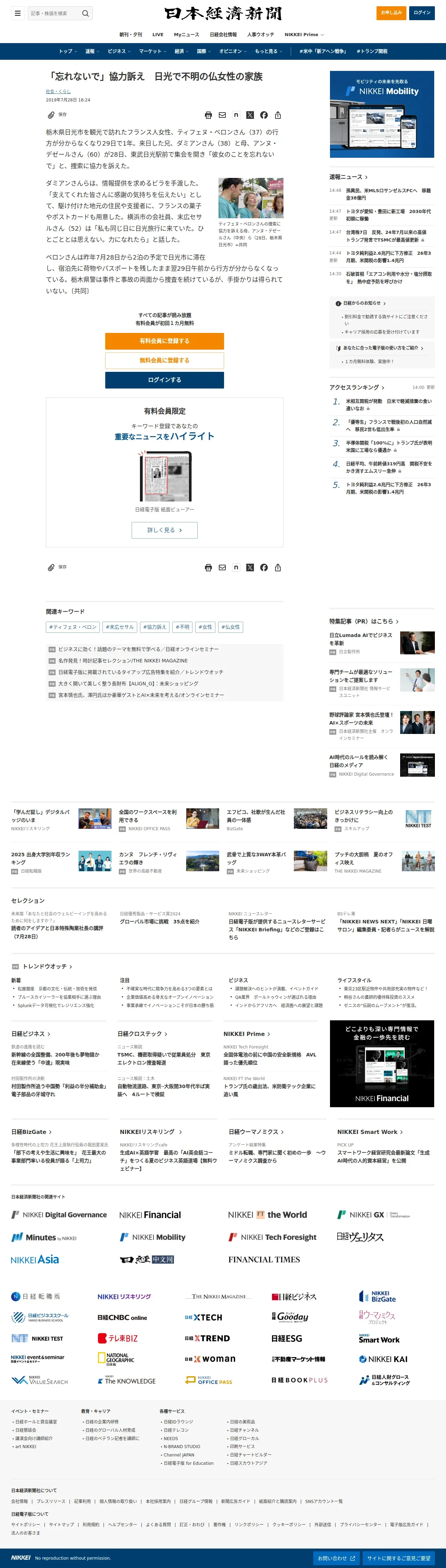Expand the 経済 navigation dropdown
Screen dimensions: 446x1568
point(181,51)
